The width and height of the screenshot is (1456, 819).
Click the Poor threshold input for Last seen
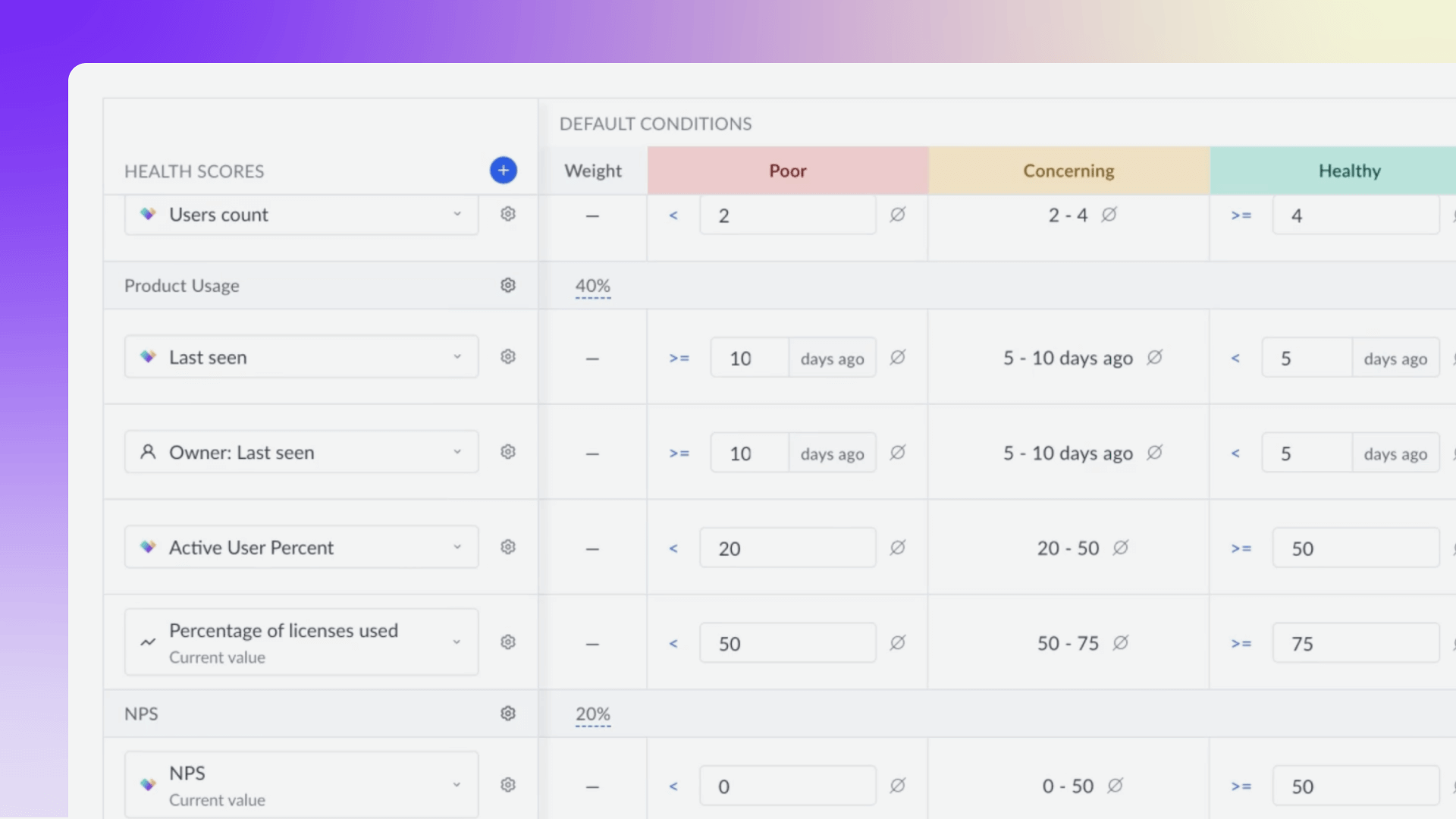click(748, 356)
